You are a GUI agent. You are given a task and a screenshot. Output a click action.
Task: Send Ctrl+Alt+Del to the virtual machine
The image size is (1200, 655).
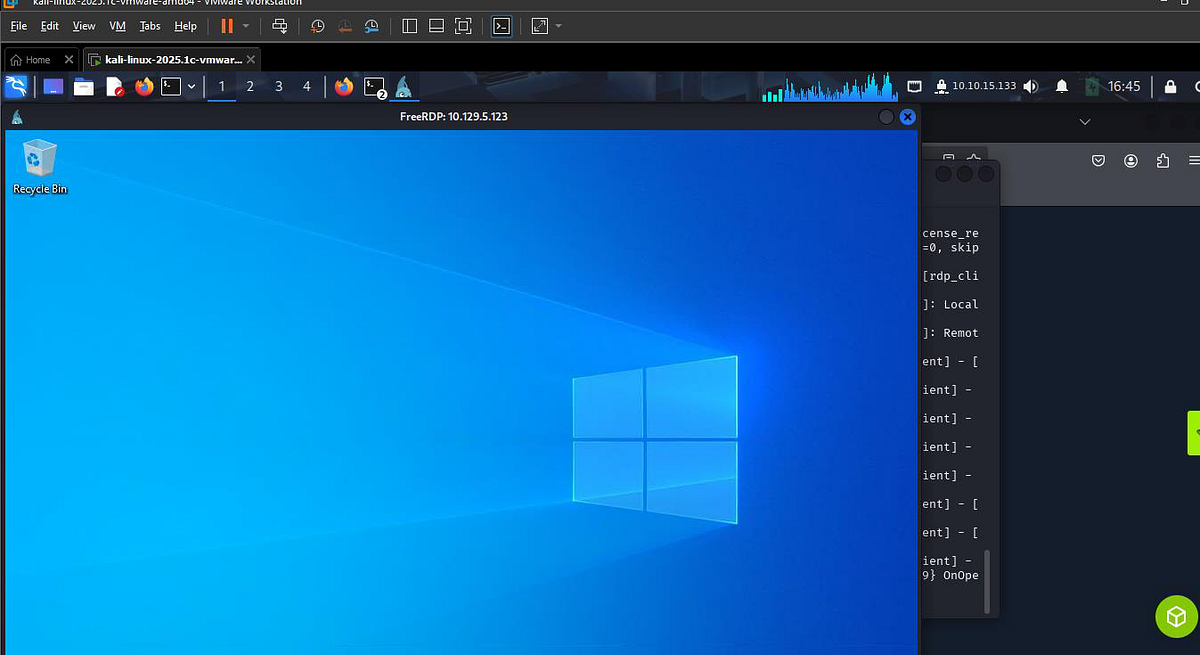[x=280, y=26]
